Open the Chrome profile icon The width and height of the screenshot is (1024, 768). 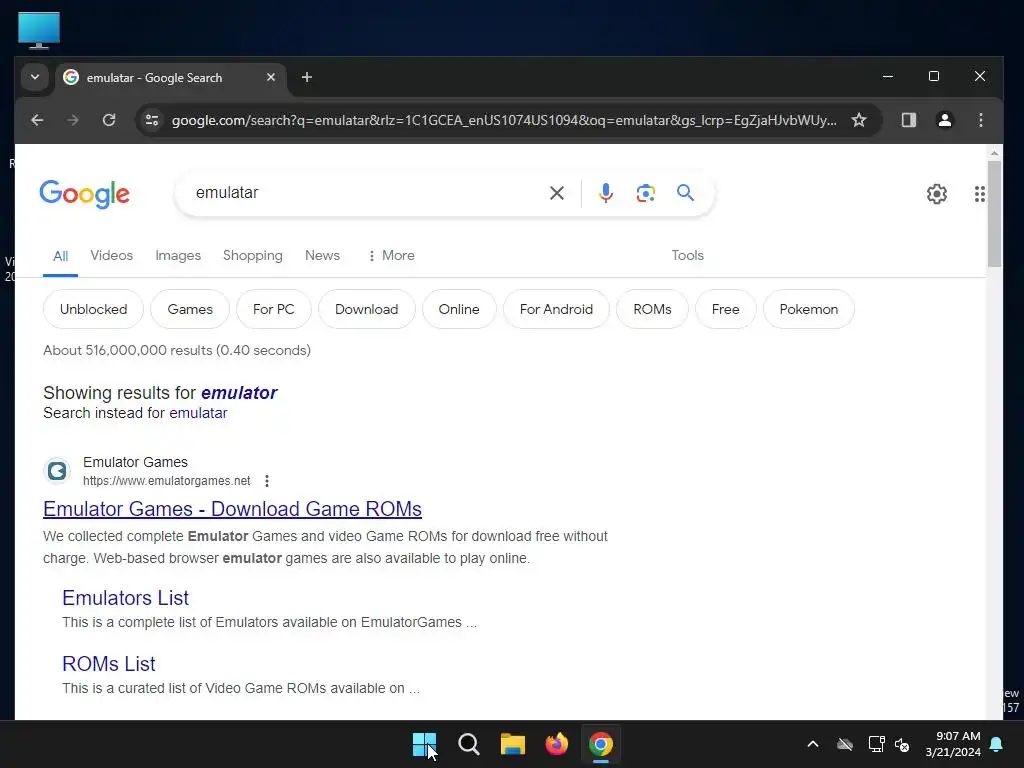pyautogui.click(x=944, y=120)
